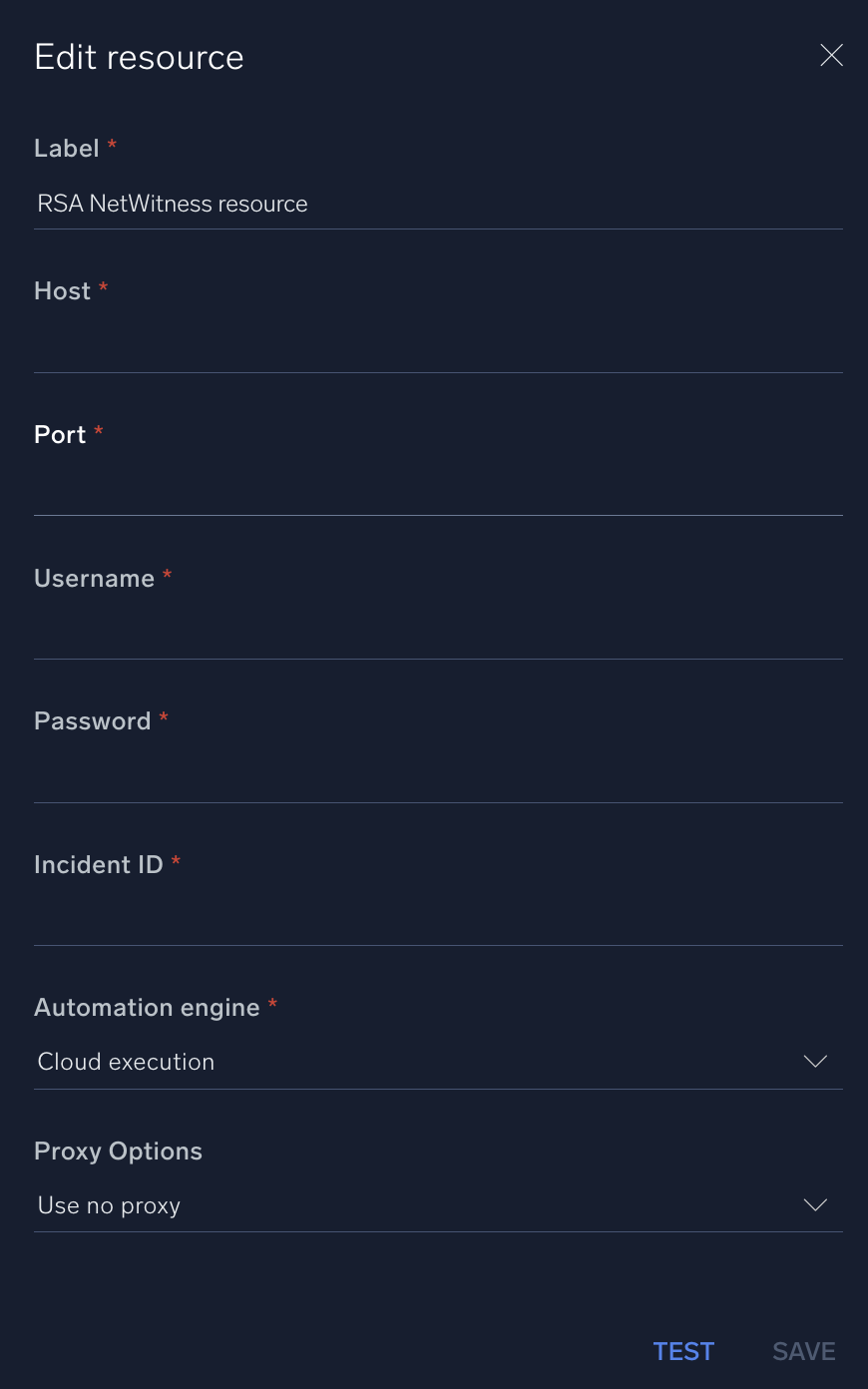Click the TEST button
This screenshot has width=868, height=1389.
pyautogui.click(x=683, y=1351)
